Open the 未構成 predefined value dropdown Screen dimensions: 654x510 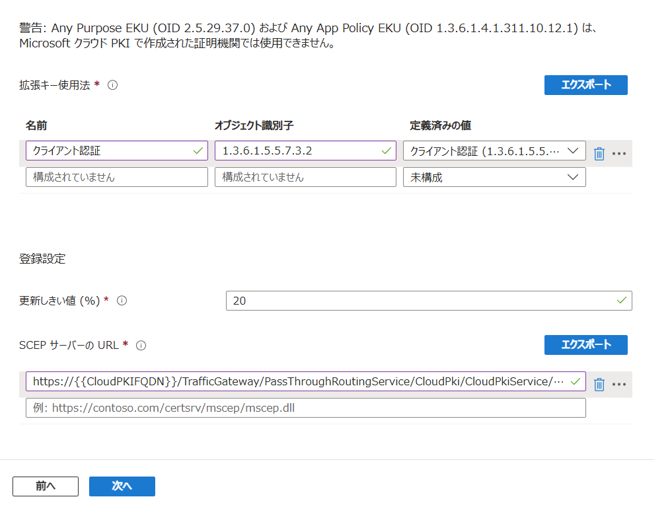pyautogui.click(x=494, y=177)
